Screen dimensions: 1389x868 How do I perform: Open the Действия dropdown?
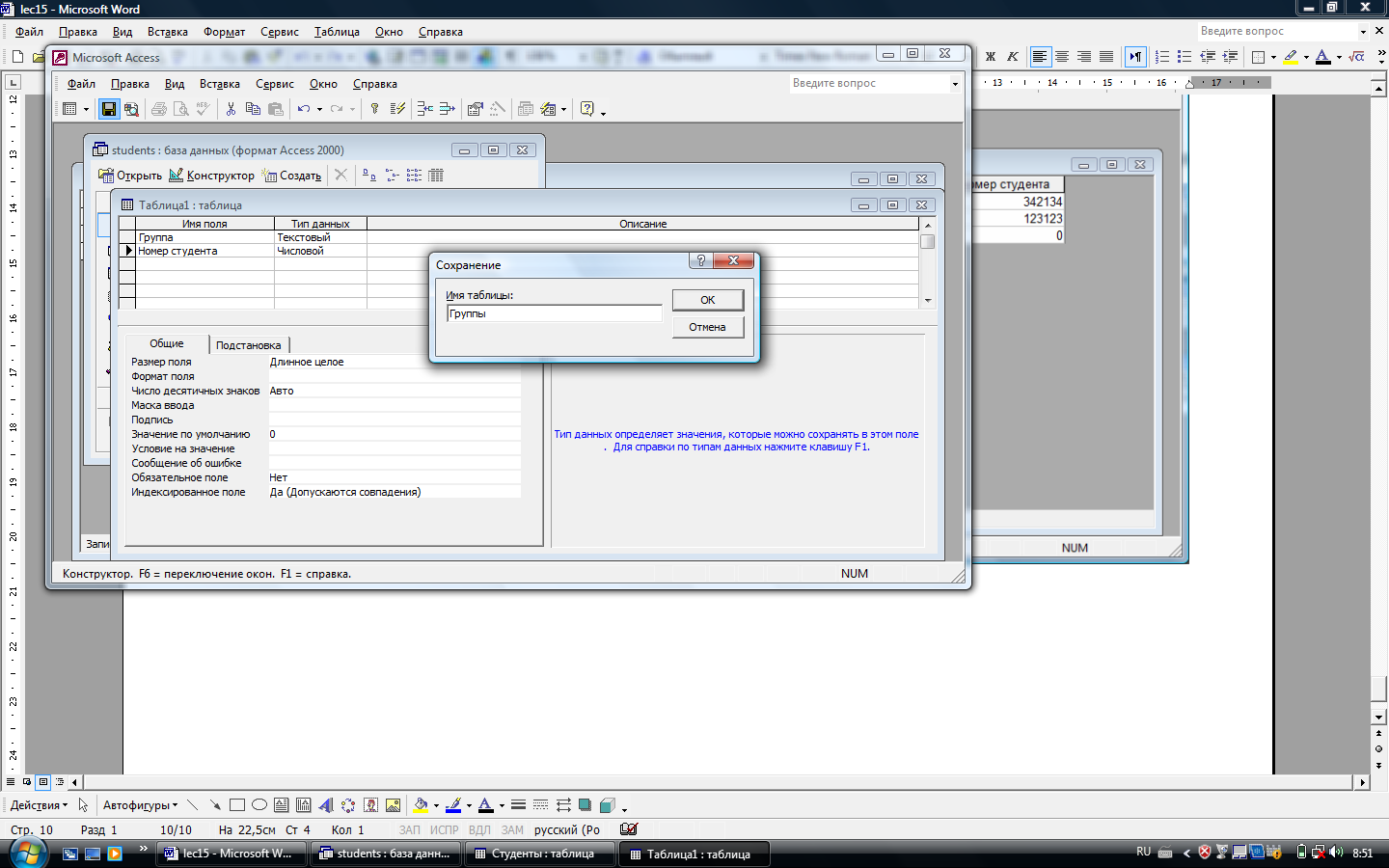tap(39, 805)
